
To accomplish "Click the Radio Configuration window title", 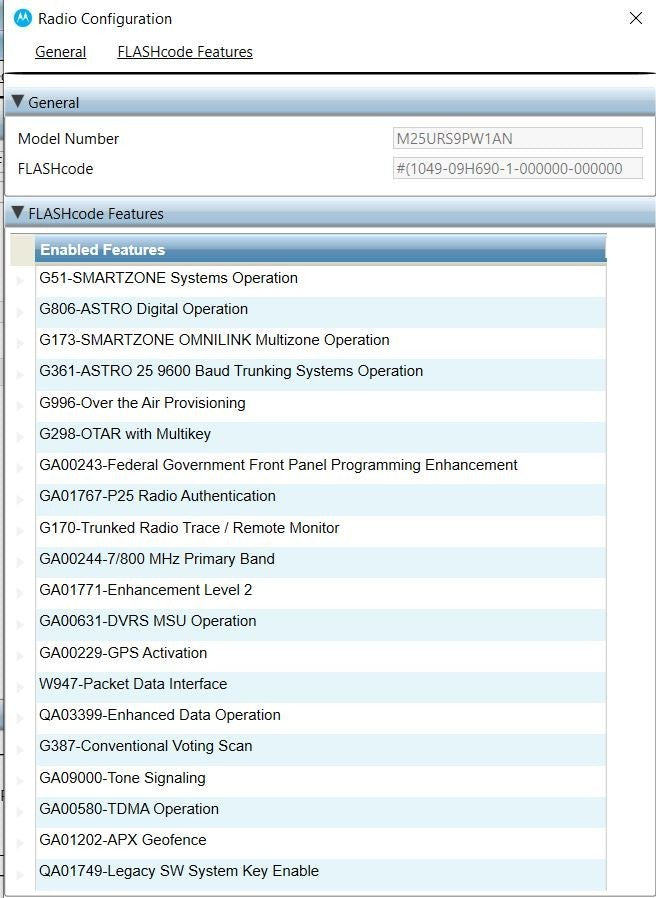I will click(105, 19).
